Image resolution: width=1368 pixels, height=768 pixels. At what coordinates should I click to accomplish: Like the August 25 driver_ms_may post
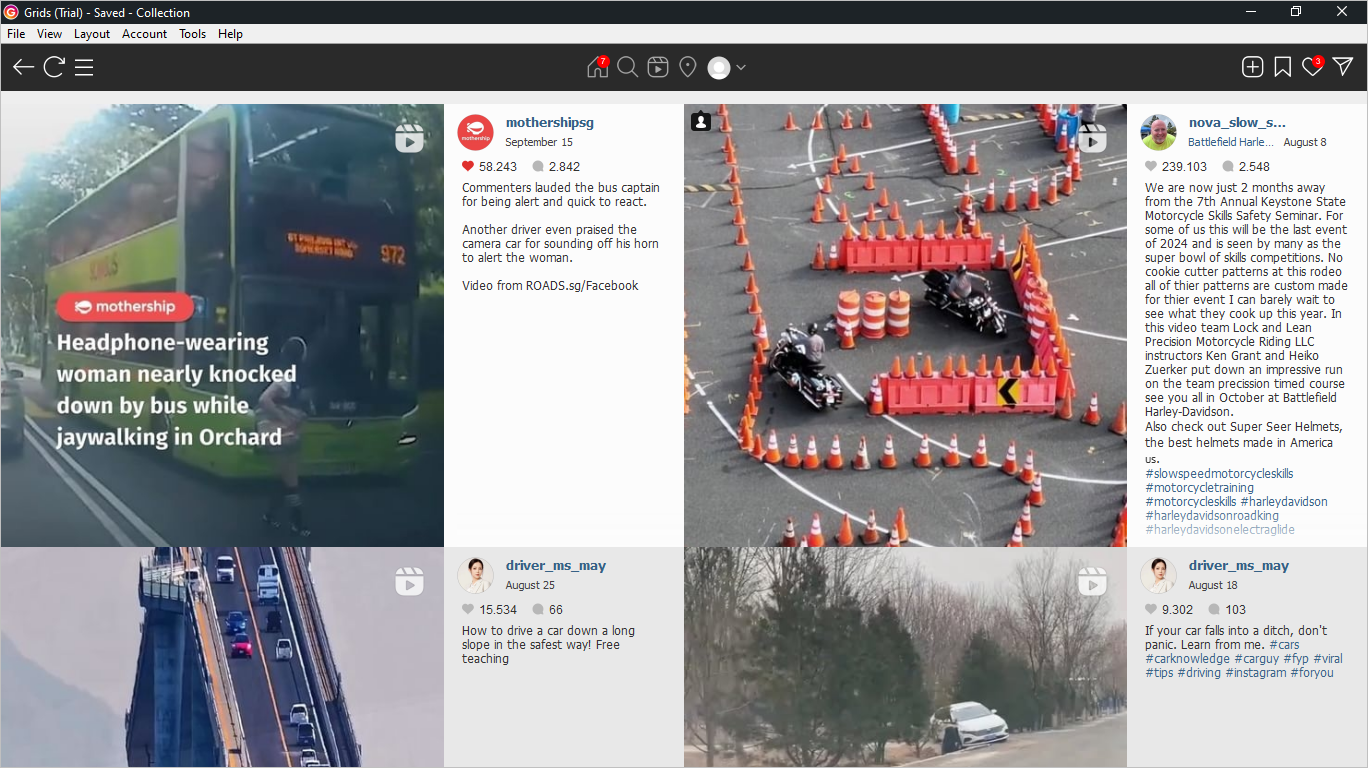468,609
